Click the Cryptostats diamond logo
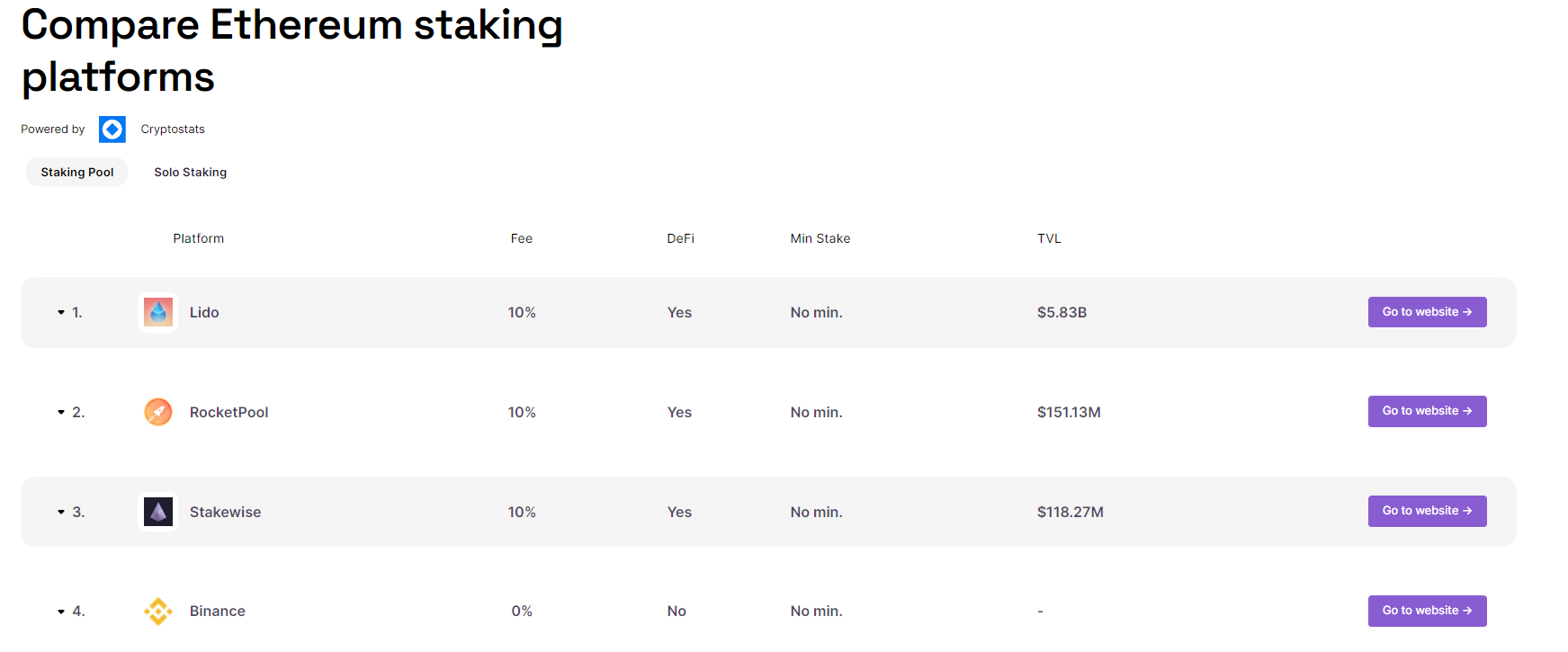The height and width of the screenshot is (652, 1568). (x=112, y=129)
